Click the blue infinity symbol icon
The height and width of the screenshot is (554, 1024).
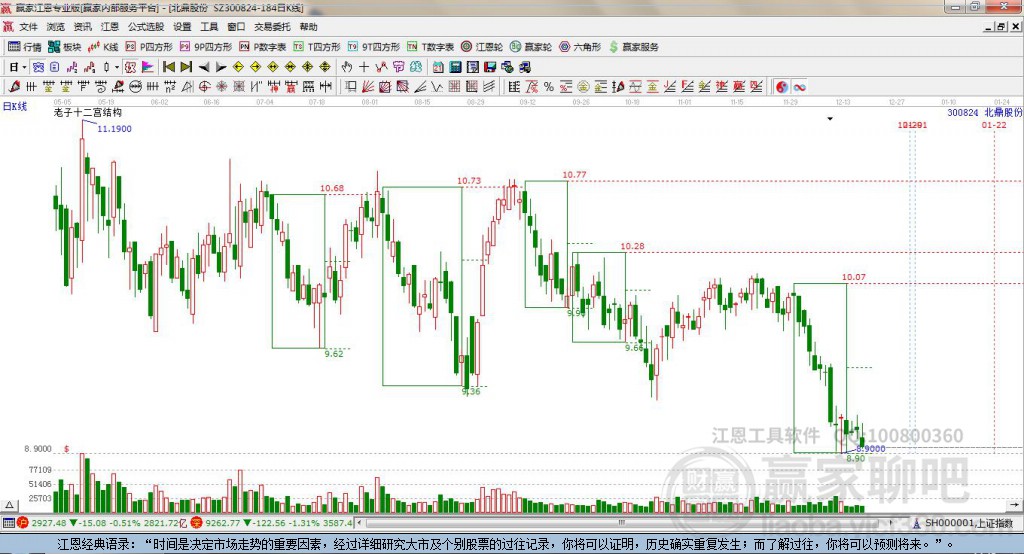pyautogui.click(x=799, y=87)
